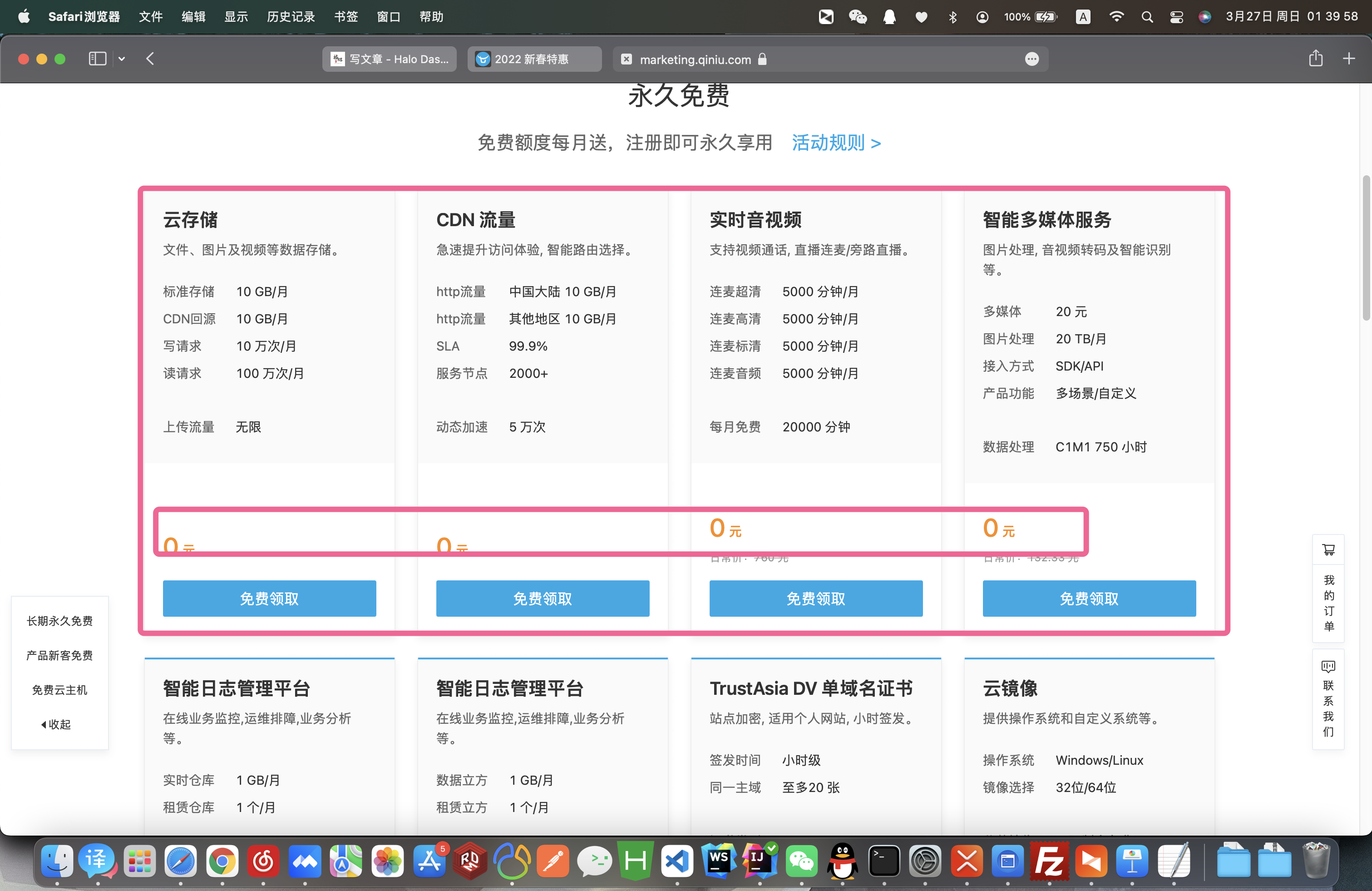
Task: Click the marketing.qiniu.com address field
Action: [x=830, y=59]
